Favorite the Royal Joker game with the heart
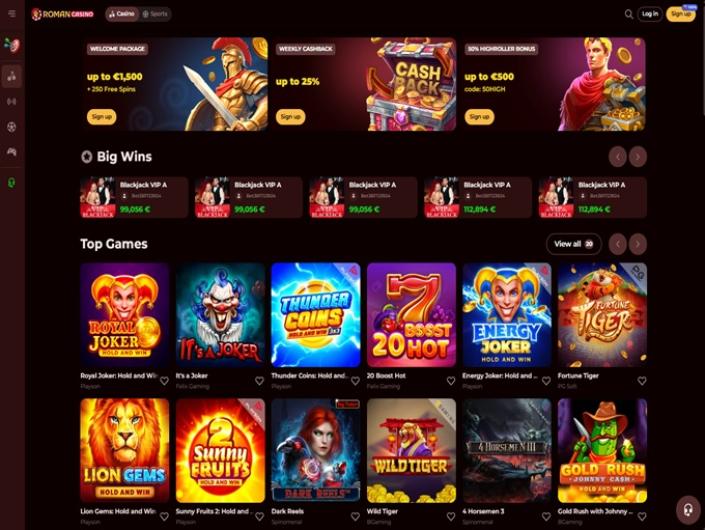Image resolution: width=705 pixels, height=530 pixels. (164, 381)
